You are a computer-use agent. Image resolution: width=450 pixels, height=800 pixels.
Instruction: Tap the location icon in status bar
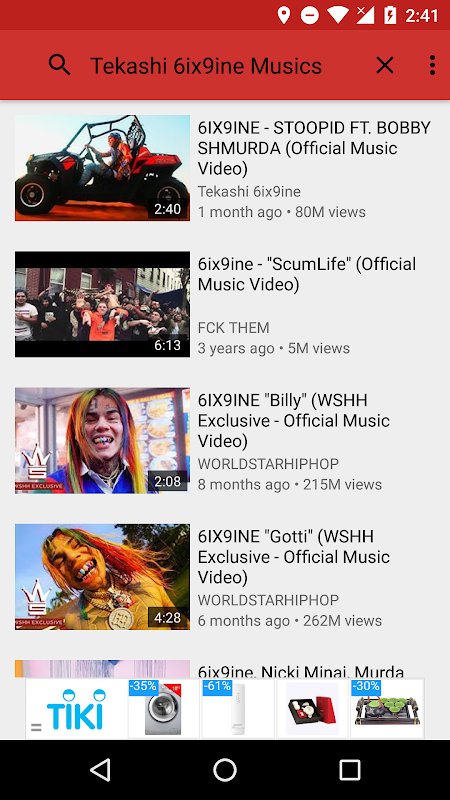[x=284, y=15]
